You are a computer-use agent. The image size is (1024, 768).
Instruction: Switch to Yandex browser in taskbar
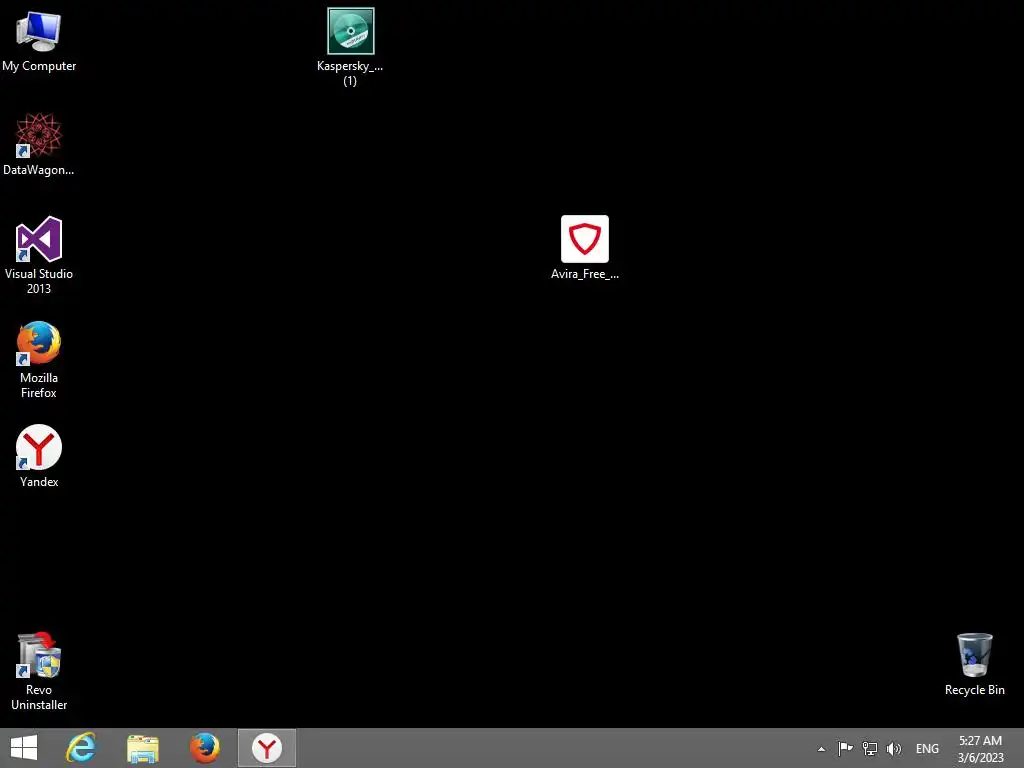(266, 748)
